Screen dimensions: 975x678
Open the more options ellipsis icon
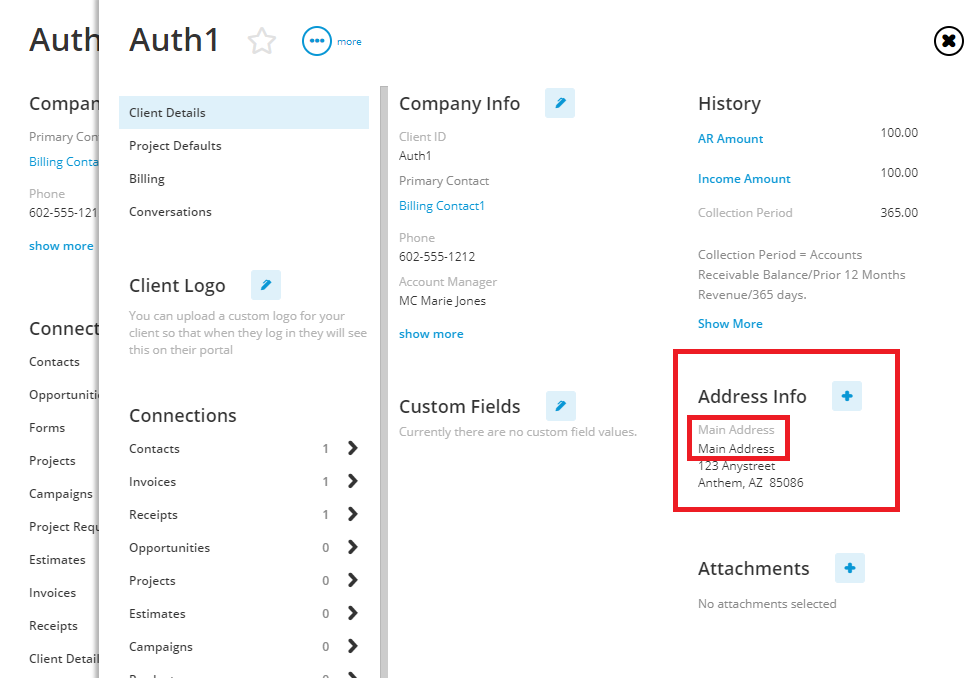click(x=317, y=41)
